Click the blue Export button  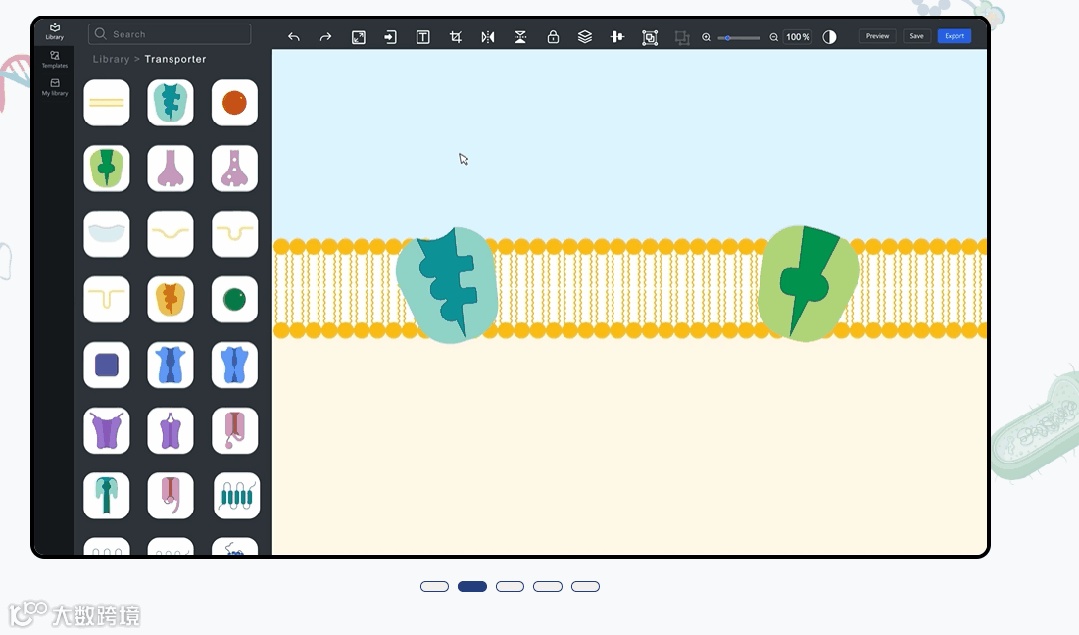pyautogui.click(x=954, y=36)
